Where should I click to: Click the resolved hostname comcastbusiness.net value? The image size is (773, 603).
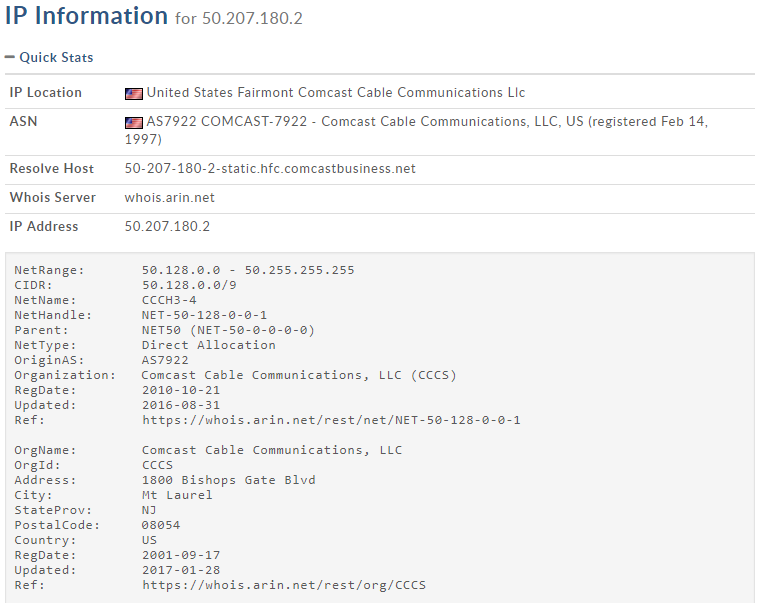[270, 169]
